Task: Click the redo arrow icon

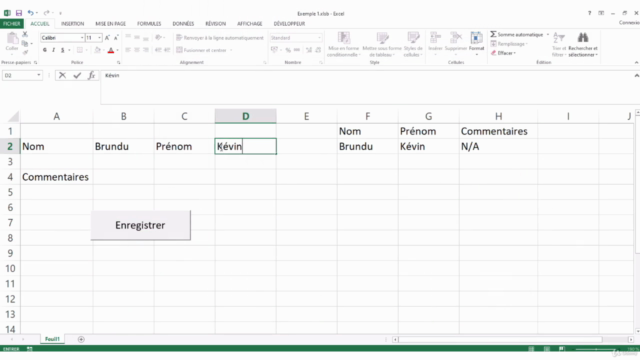Action: click(x=47, y=13)
